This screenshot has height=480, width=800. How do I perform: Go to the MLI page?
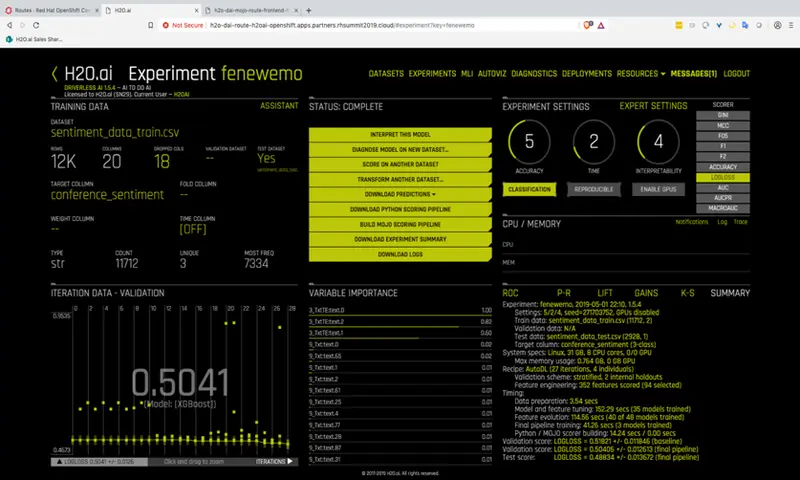coord(467,74)
